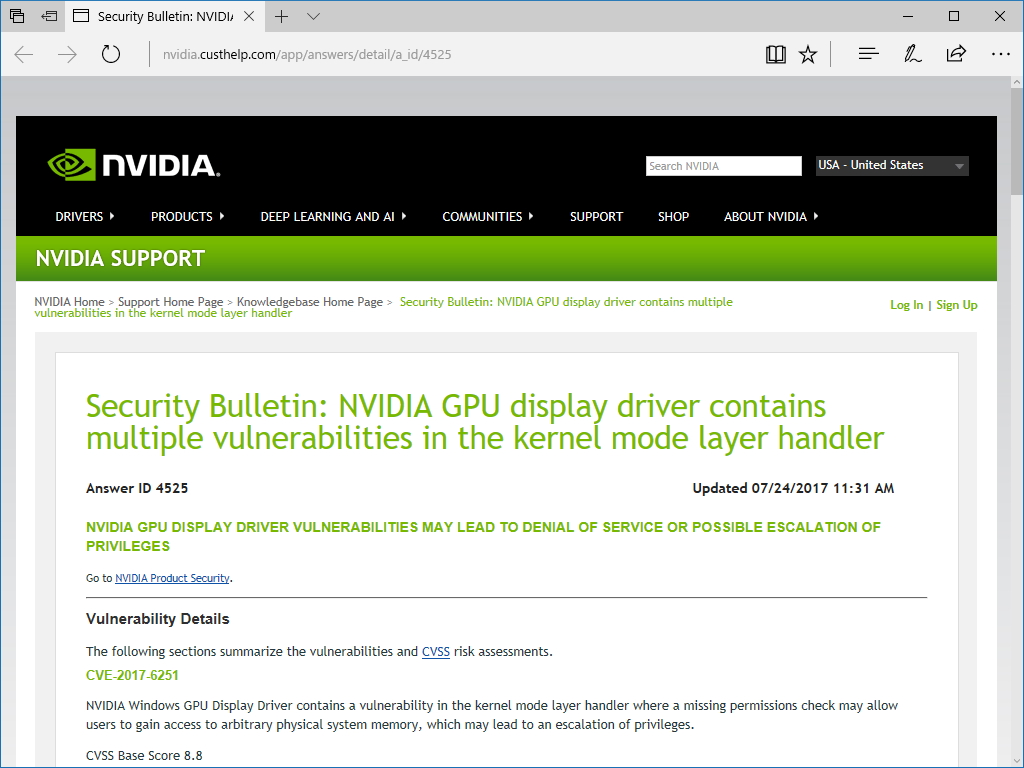Open the USA - United States dropdown
This screenshot has height=768, width=1024.
(892, 166)
